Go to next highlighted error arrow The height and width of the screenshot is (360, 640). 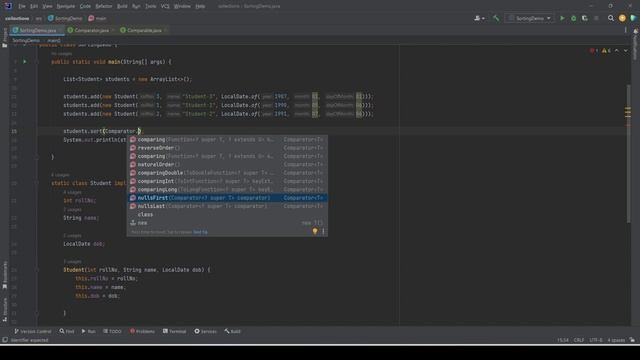tap(625, 51)
